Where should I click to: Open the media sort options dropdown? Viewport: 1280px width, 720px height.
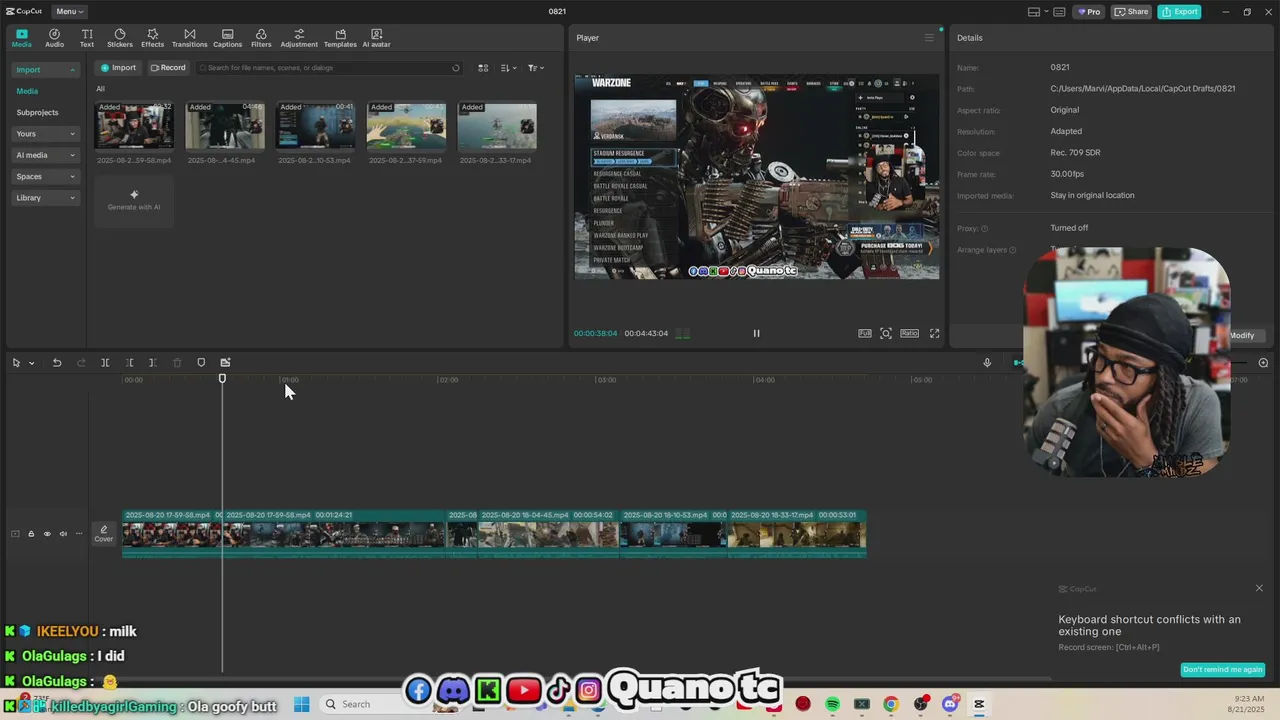(x=508, y=68)
